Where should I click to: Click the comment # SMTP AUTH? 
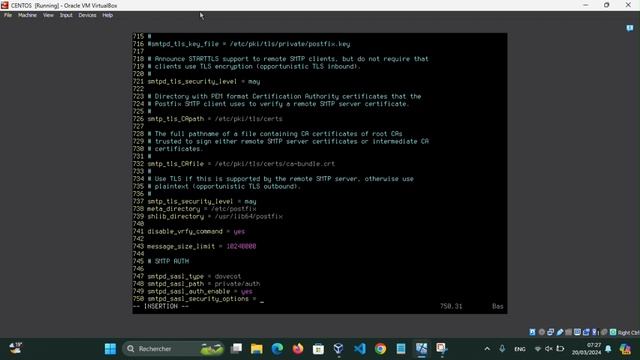point(168,261)
